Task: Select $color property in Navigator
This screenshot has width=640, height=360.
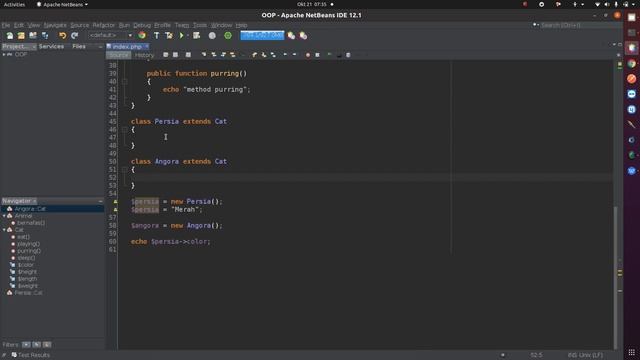Action: (25, 265)
